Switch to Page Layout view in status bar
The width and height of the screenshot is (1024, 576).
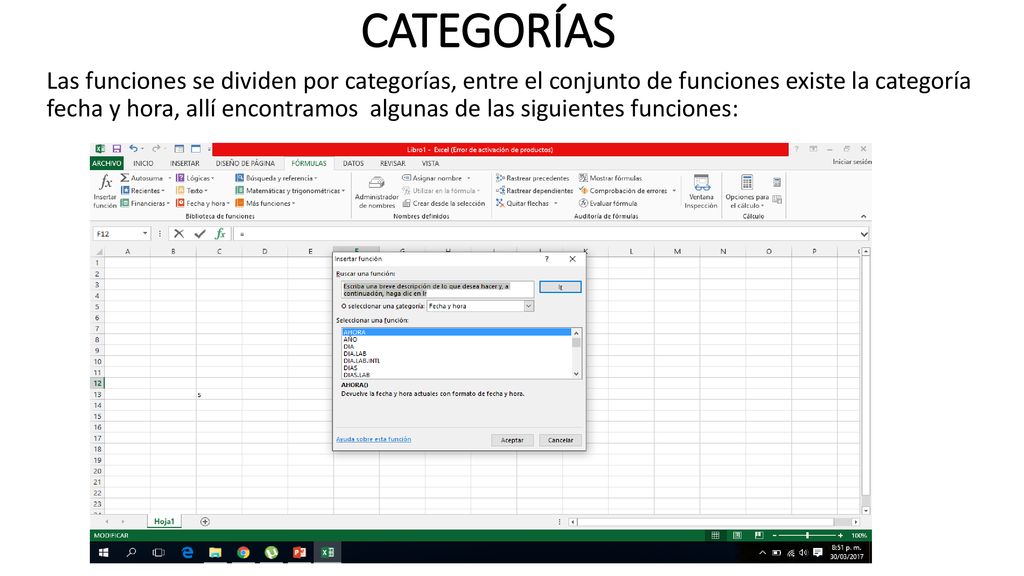tap(737, 536)
